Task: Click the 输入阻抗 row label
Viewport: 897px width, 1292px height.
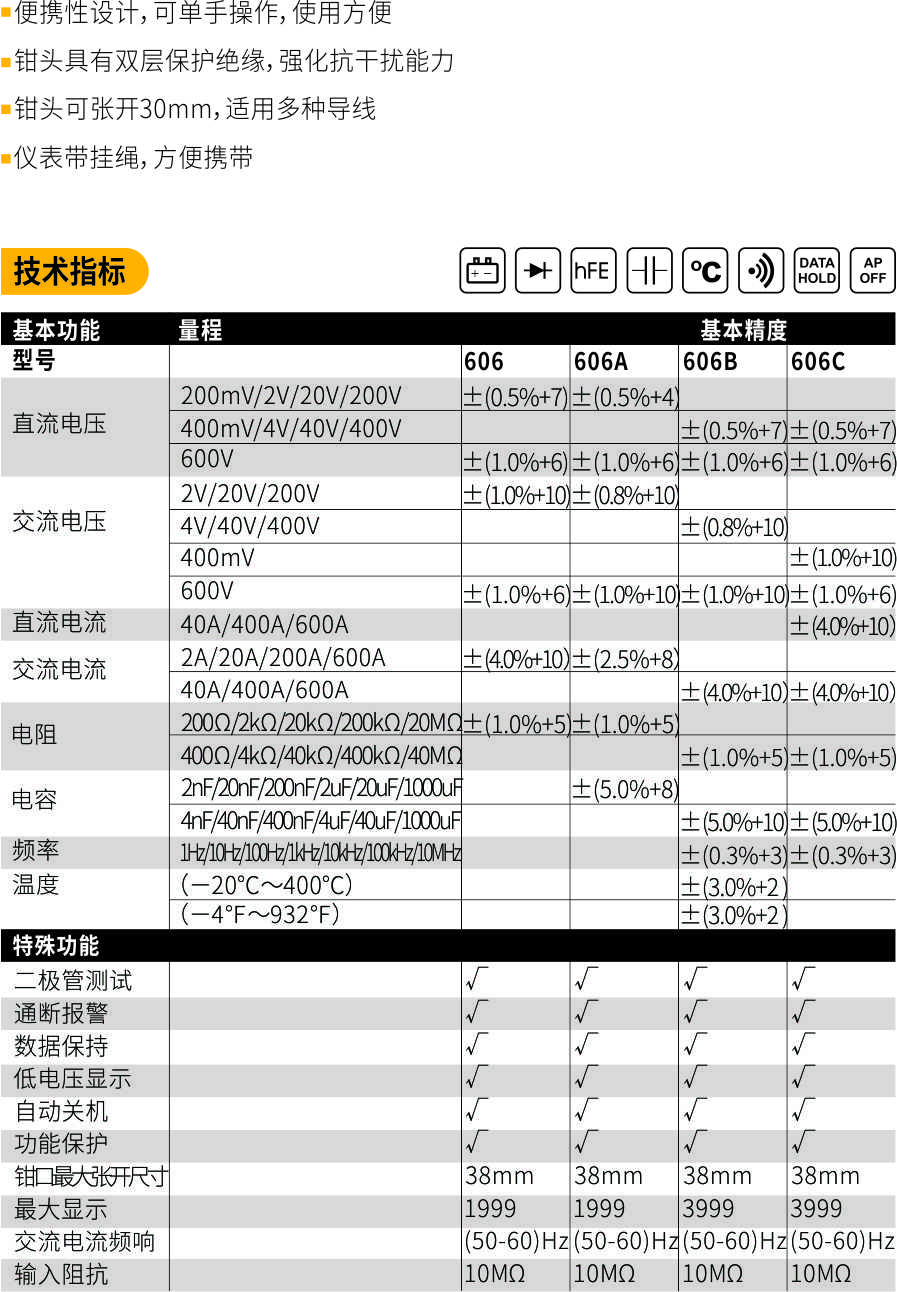Action: (x=61, y=1274)
